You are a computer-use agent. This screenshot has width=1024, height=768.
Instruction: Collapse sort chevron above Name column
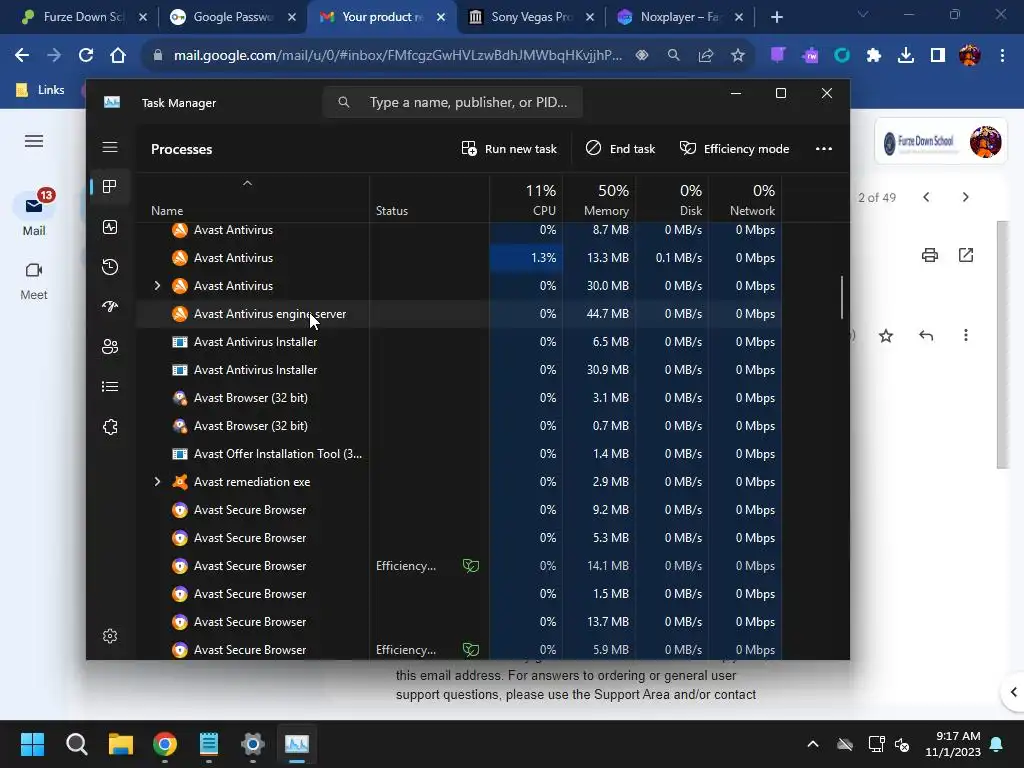[x=247, y=184]
